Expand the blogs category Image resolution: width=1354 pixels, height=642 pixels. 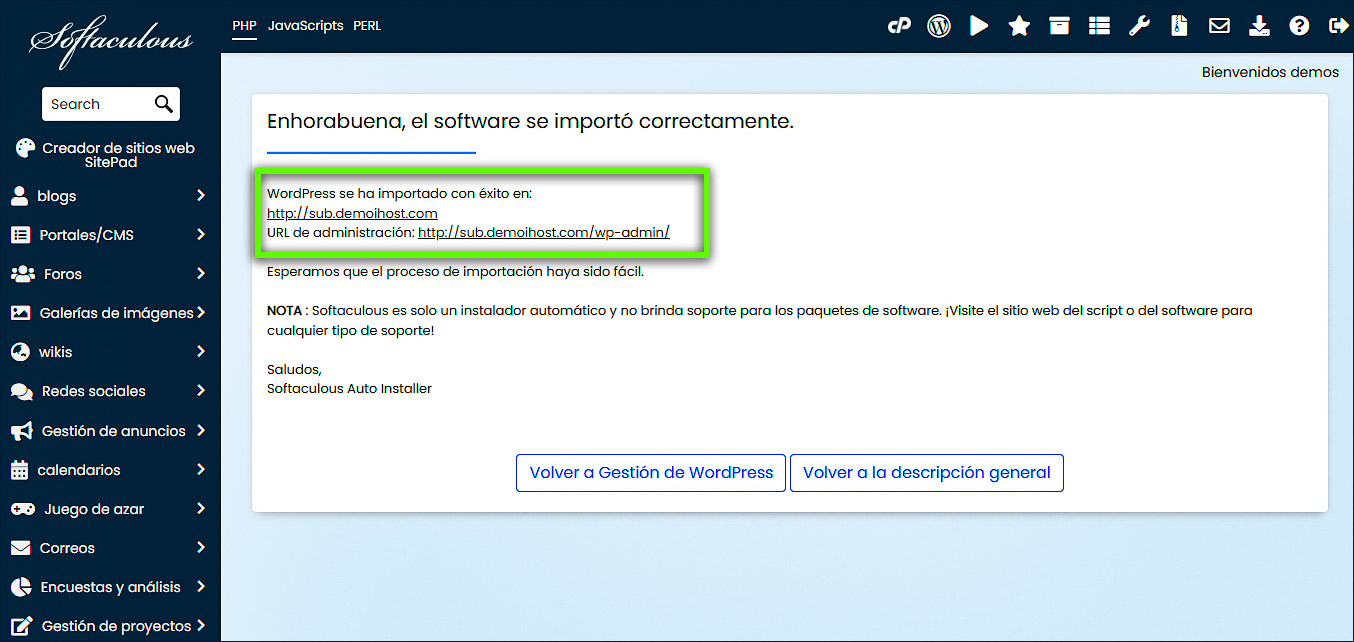tap(109, 196)
